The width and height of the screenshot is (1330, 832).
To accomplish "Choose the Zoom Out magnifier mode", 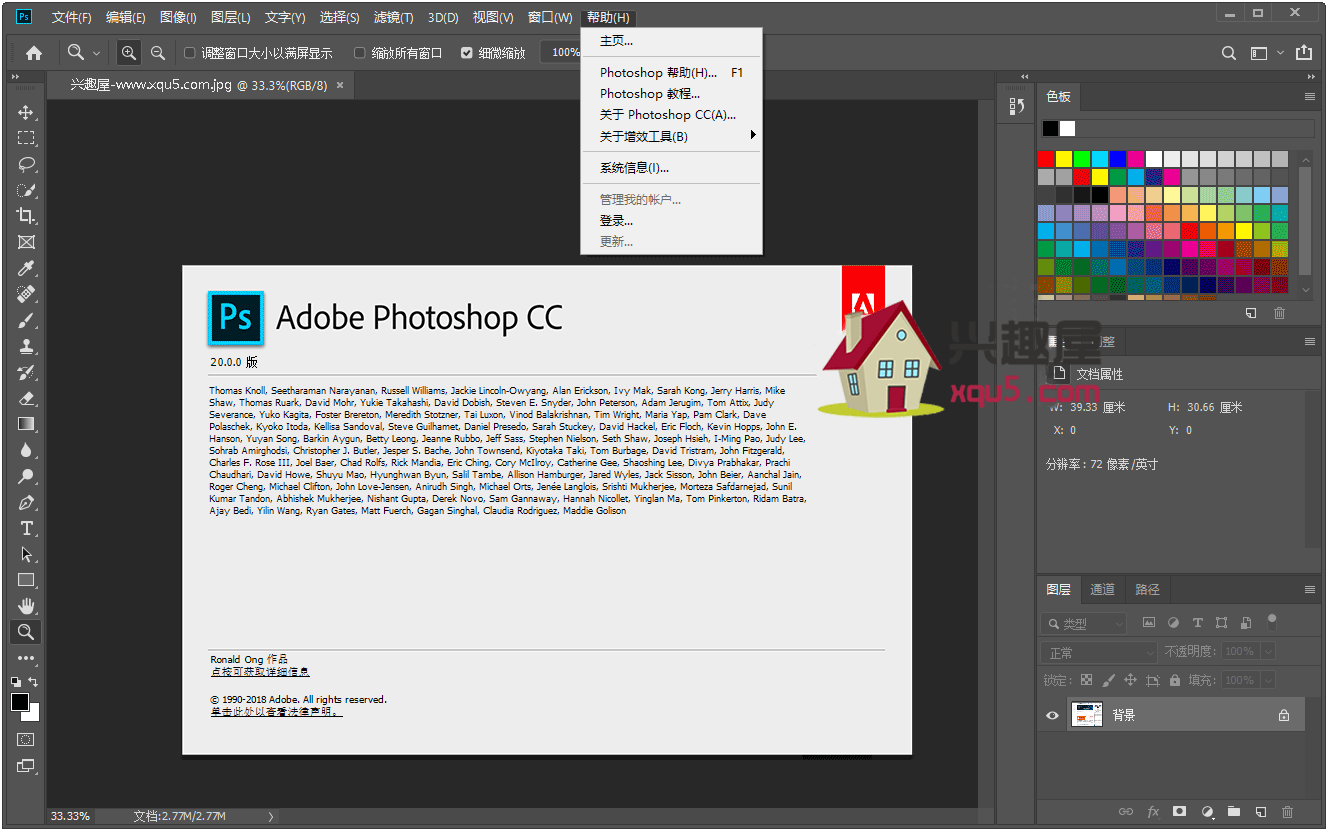I will tap(157, 53).
